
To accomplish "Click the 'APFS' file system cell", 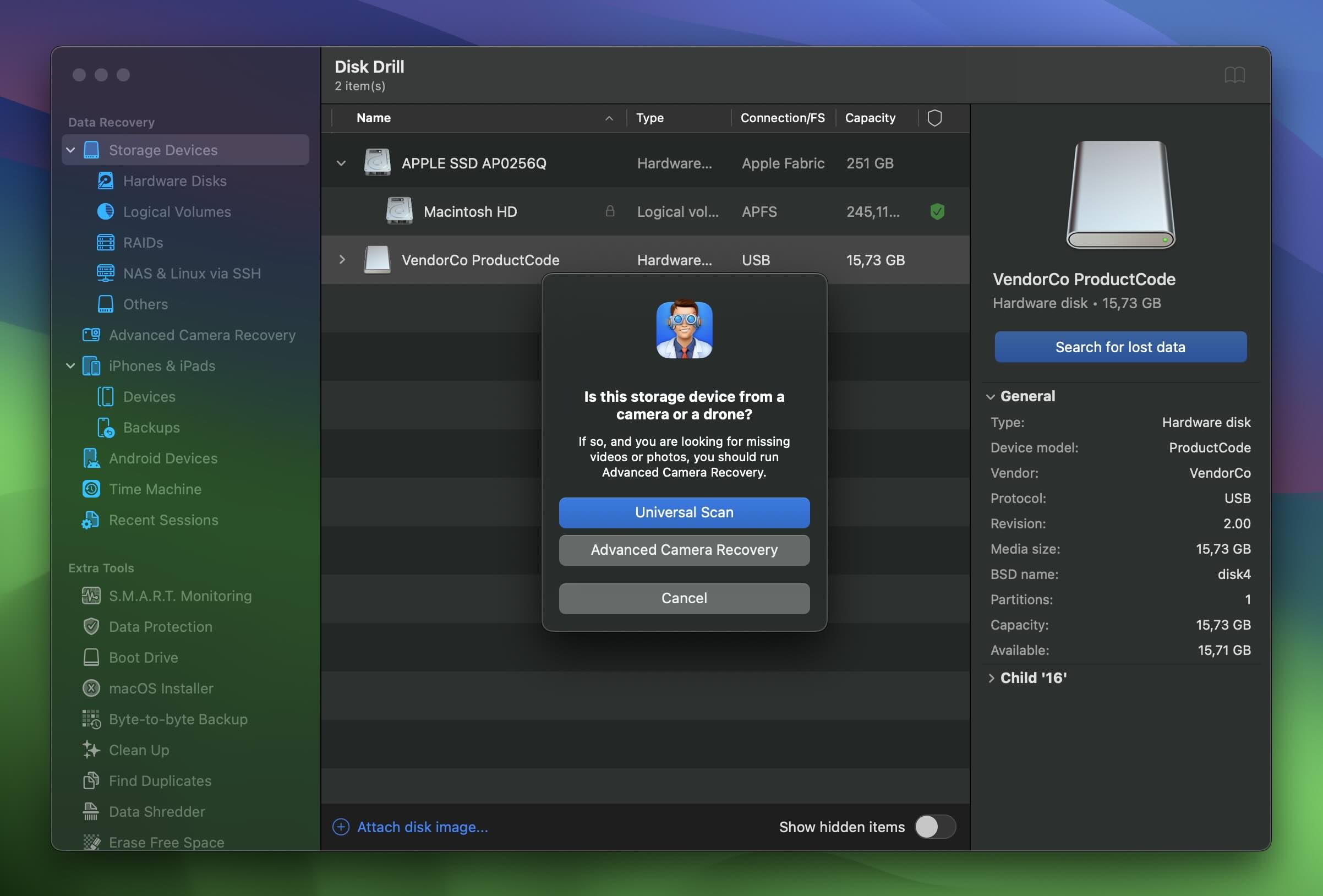I will (x=759, y=212).
